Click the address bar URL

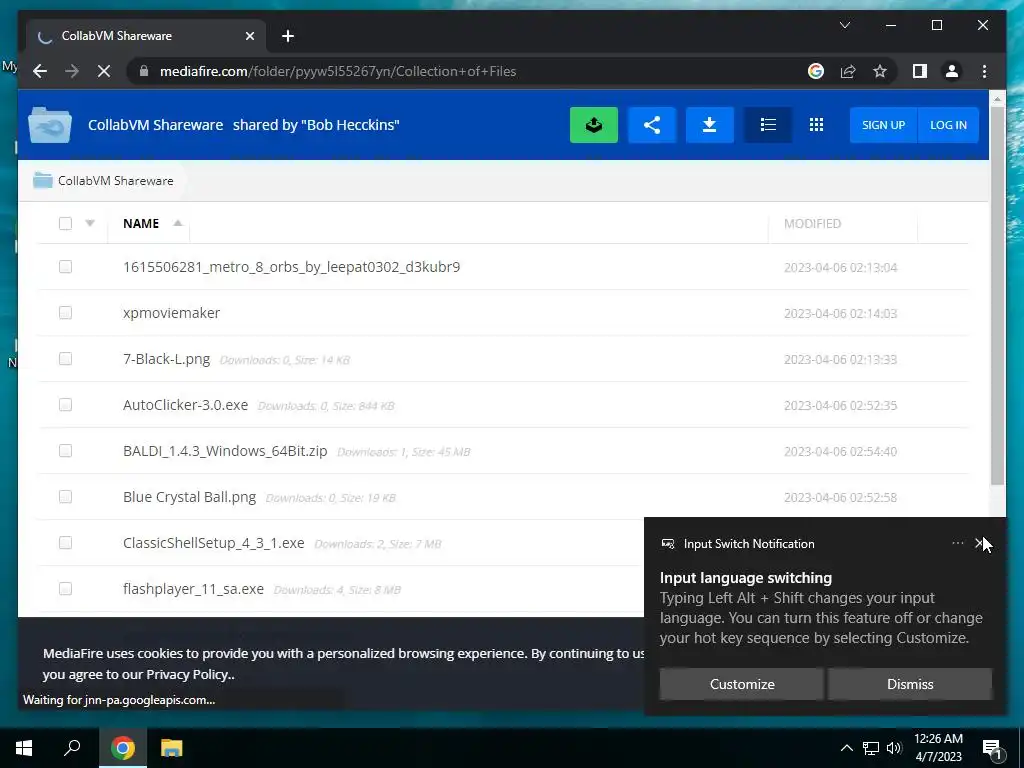[x=338, y=71]
